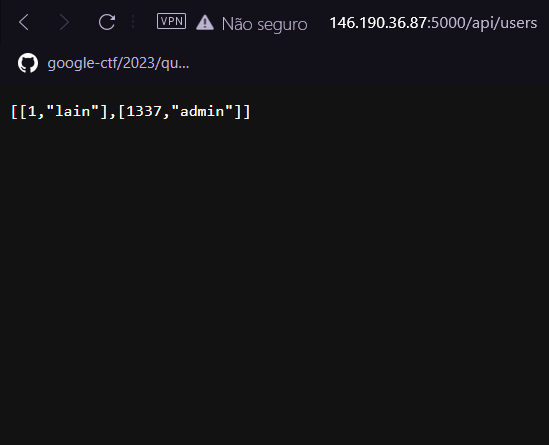Click the "lain" username in the JSON
The height and width of the screenshot is (445, 549).
coord(73,111)
